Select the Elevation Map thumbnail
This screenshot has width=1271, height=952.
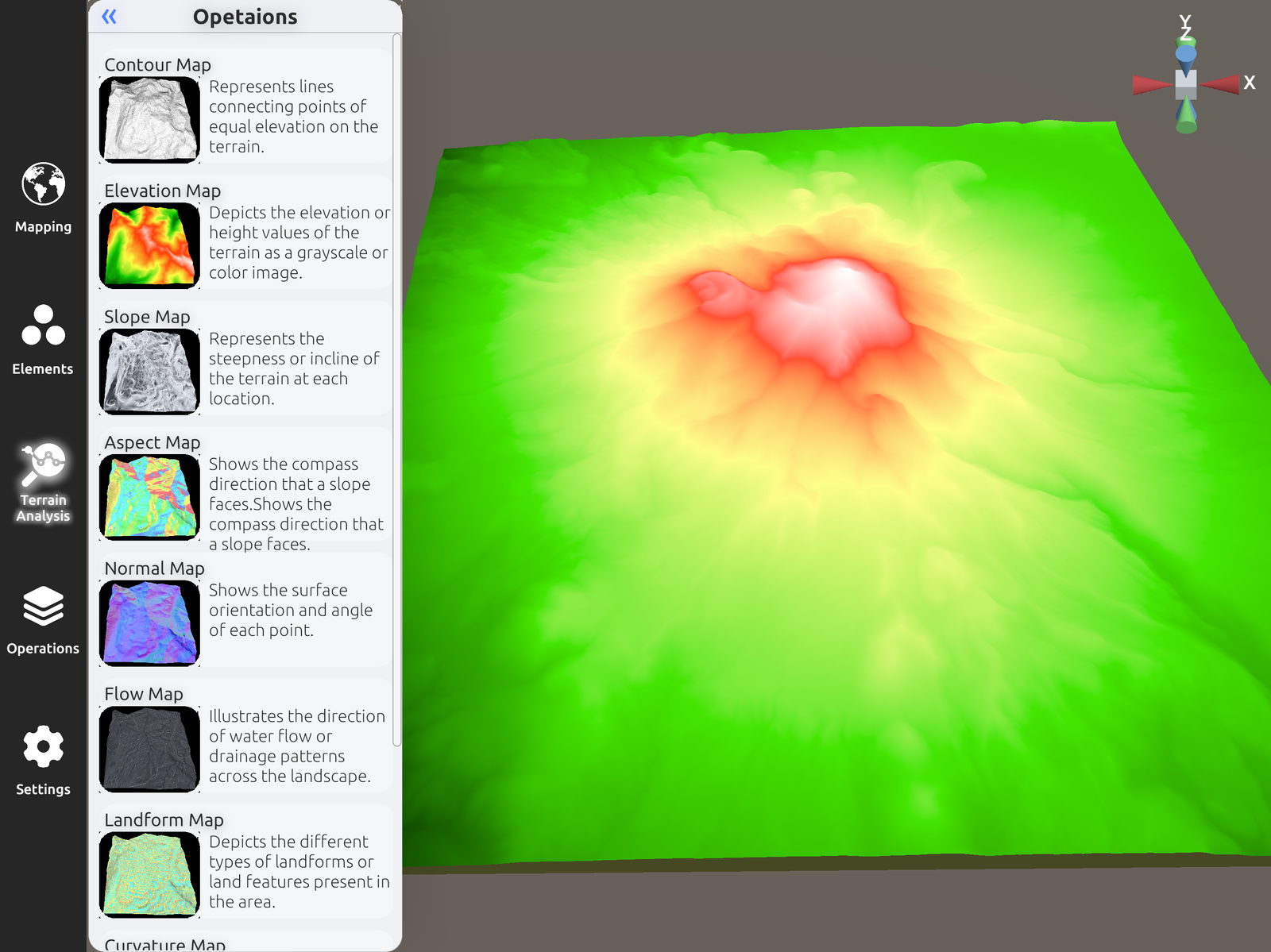(x=149, y=245)
